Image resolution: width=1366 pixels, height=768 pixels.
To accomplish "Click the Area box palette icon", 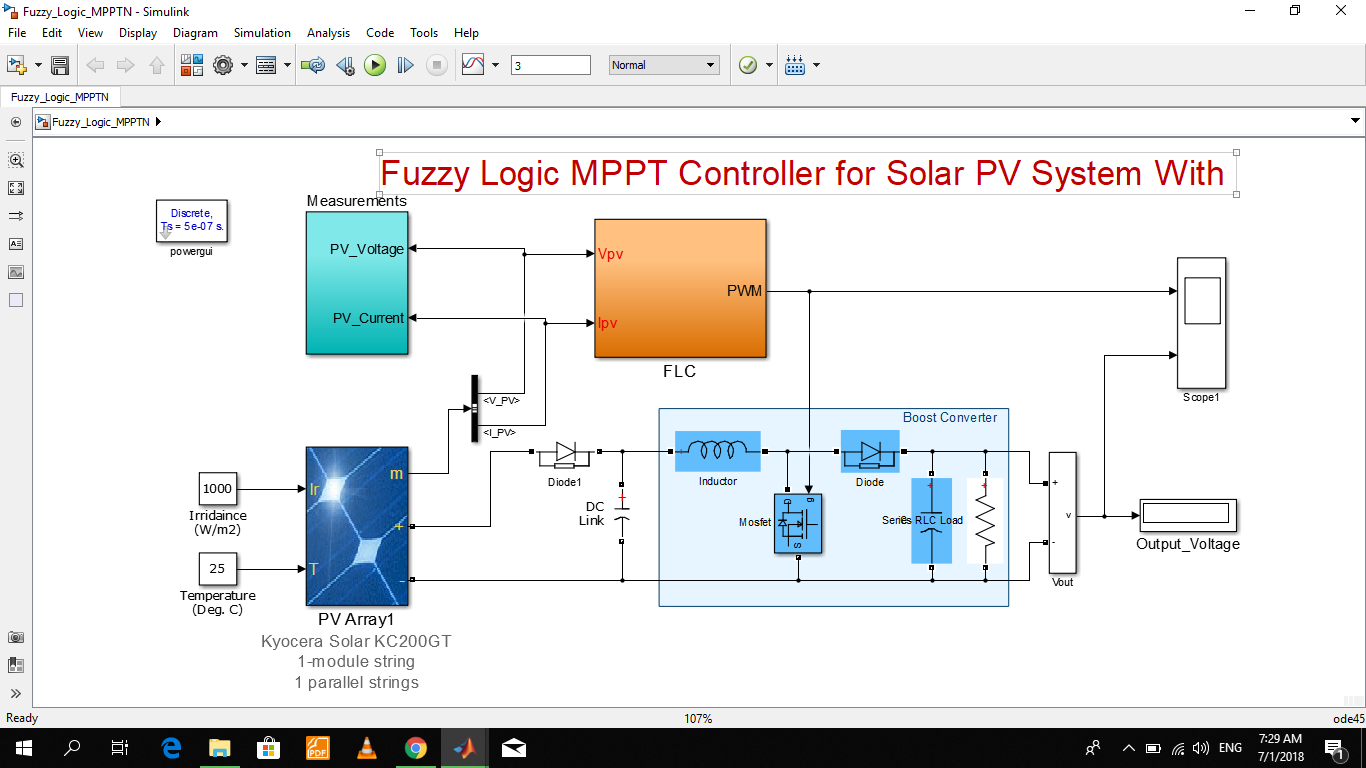I will tap(15, 300).
